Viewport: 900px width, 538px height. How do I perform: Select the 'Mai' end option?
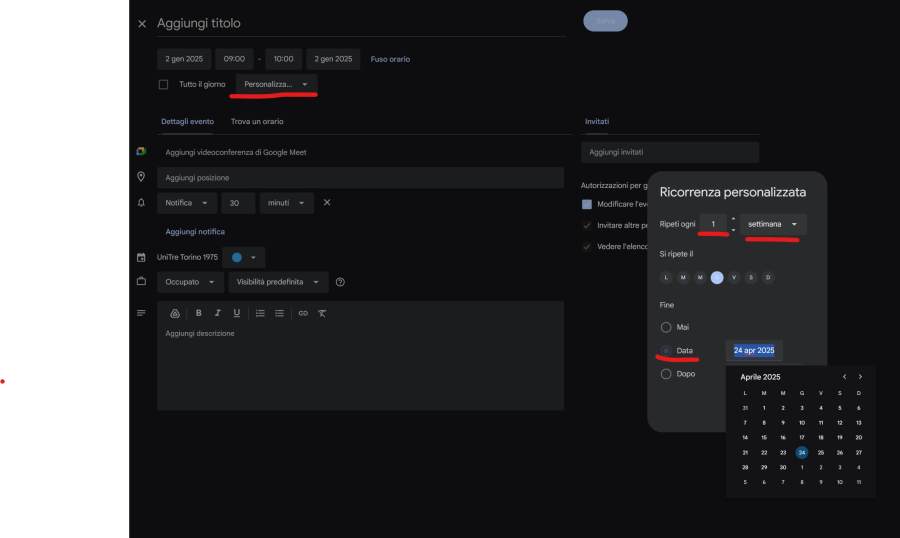tap(666, 327)
